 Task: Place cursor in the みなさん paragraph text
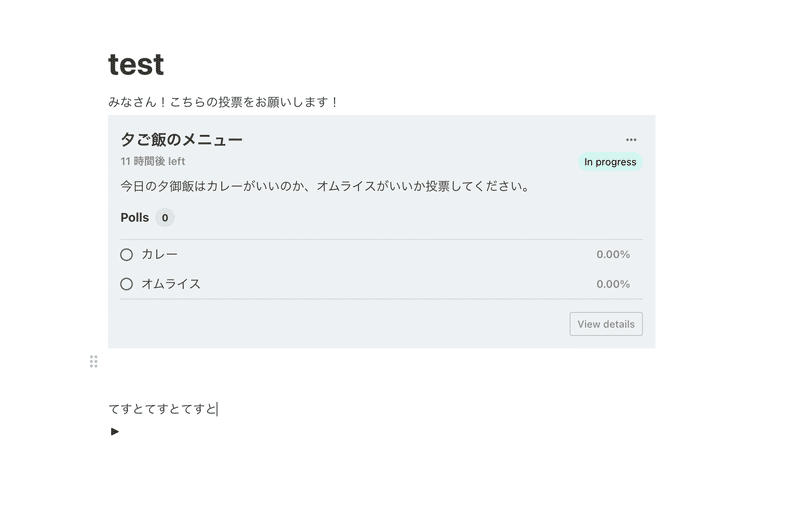point(223,102)
